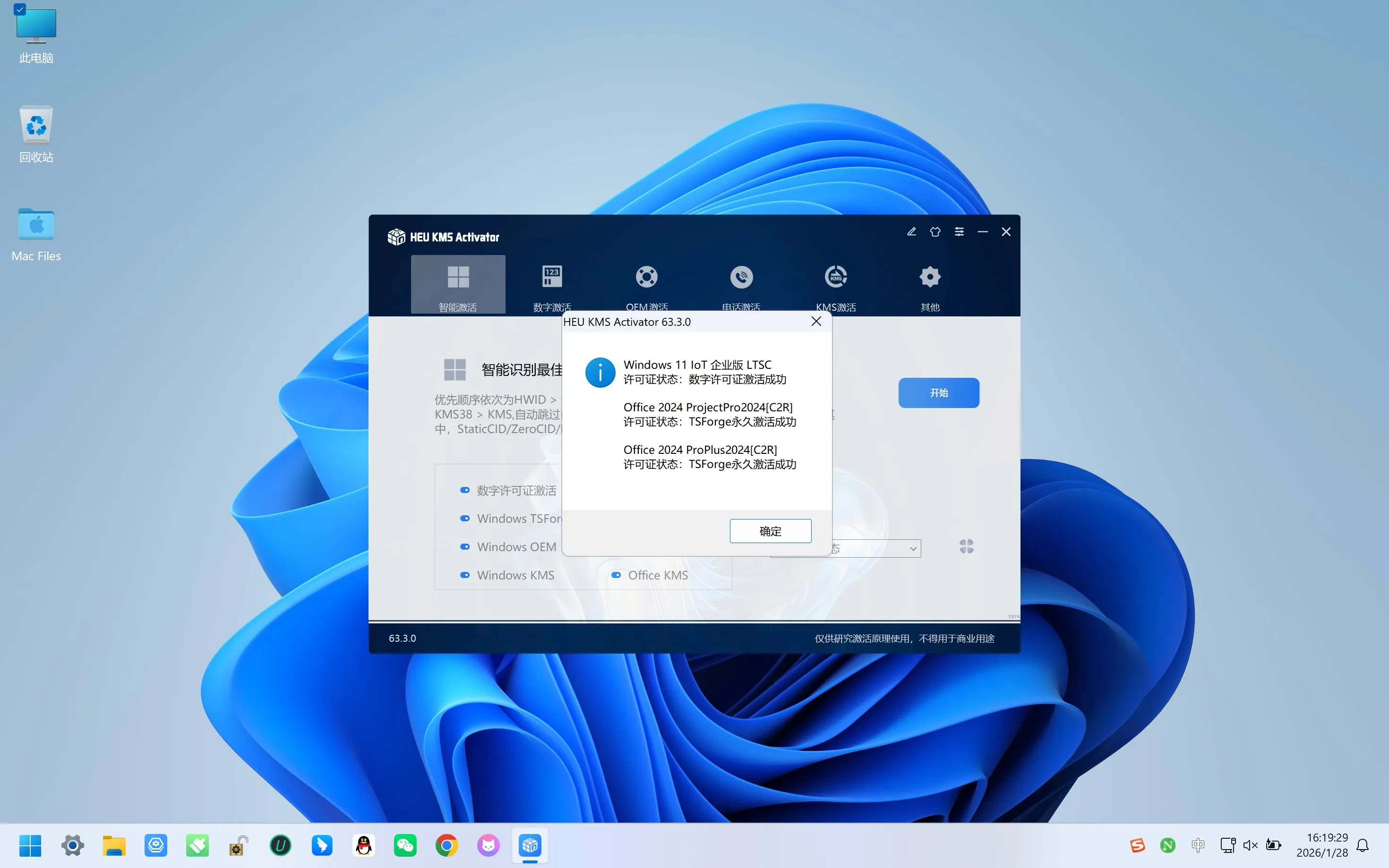Click the fan-shaped icon beside the dropdown
This screenshot has height=868, width=1389.
pos(966,546)
